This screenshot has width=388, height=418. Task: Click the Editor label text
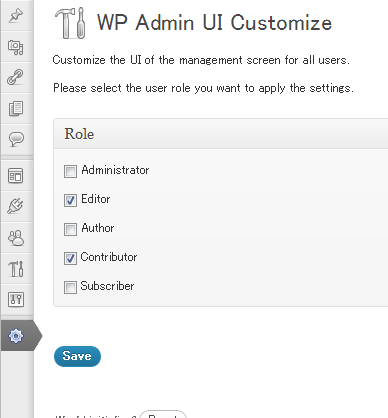click(96, 199)
